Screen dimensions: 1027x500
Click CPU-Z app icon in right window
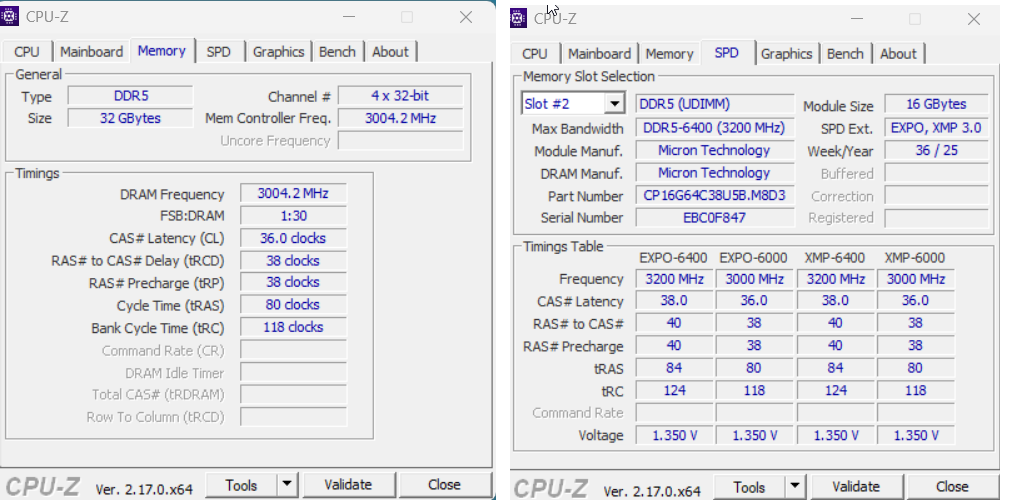518,18
